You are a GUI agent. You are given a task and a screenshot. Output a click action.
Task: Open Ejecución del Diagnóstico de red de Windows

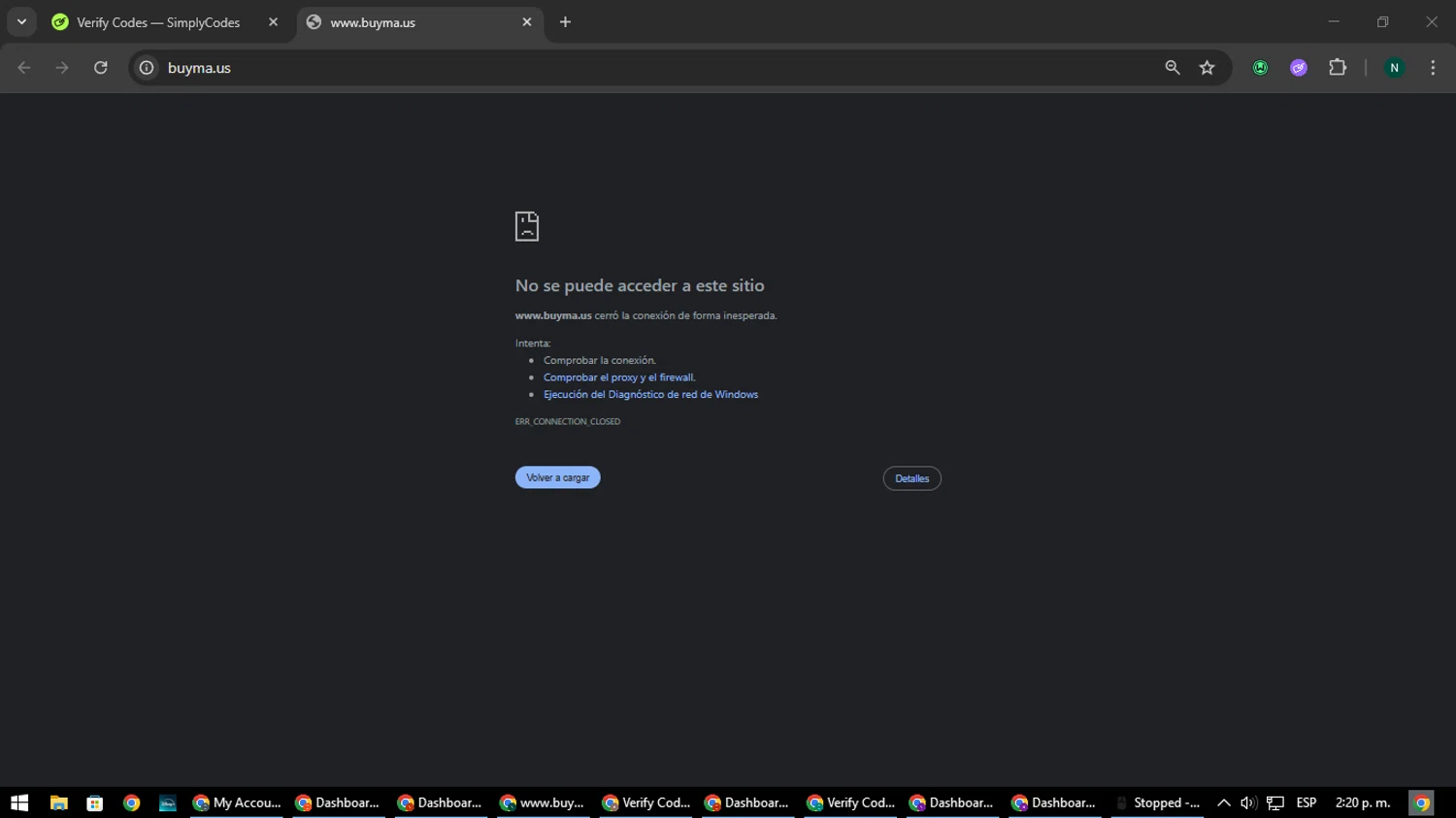pos(650,395)
